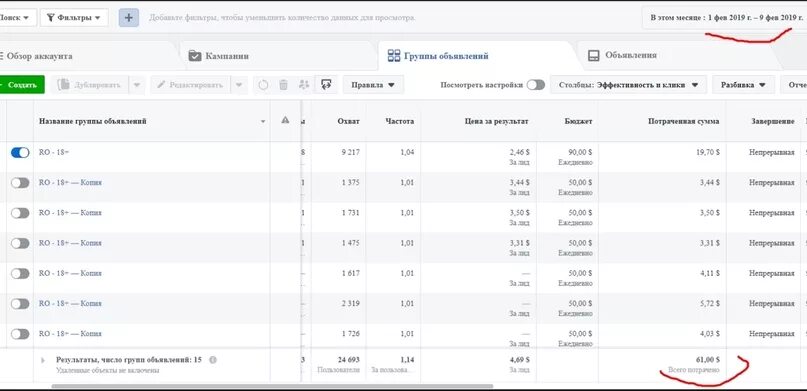The height and width of the screenshot is (391, 807).
Task: Enable the ad set toggle in the 2 319 reach row
Action: (x=20, y=304)
